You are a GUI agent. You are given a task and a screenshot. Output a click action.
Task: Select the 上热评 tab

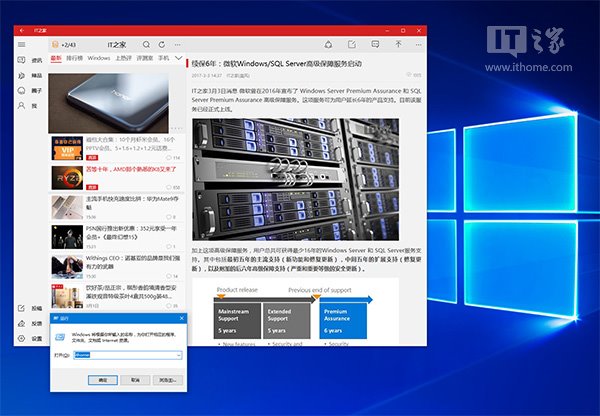[123, 58]
